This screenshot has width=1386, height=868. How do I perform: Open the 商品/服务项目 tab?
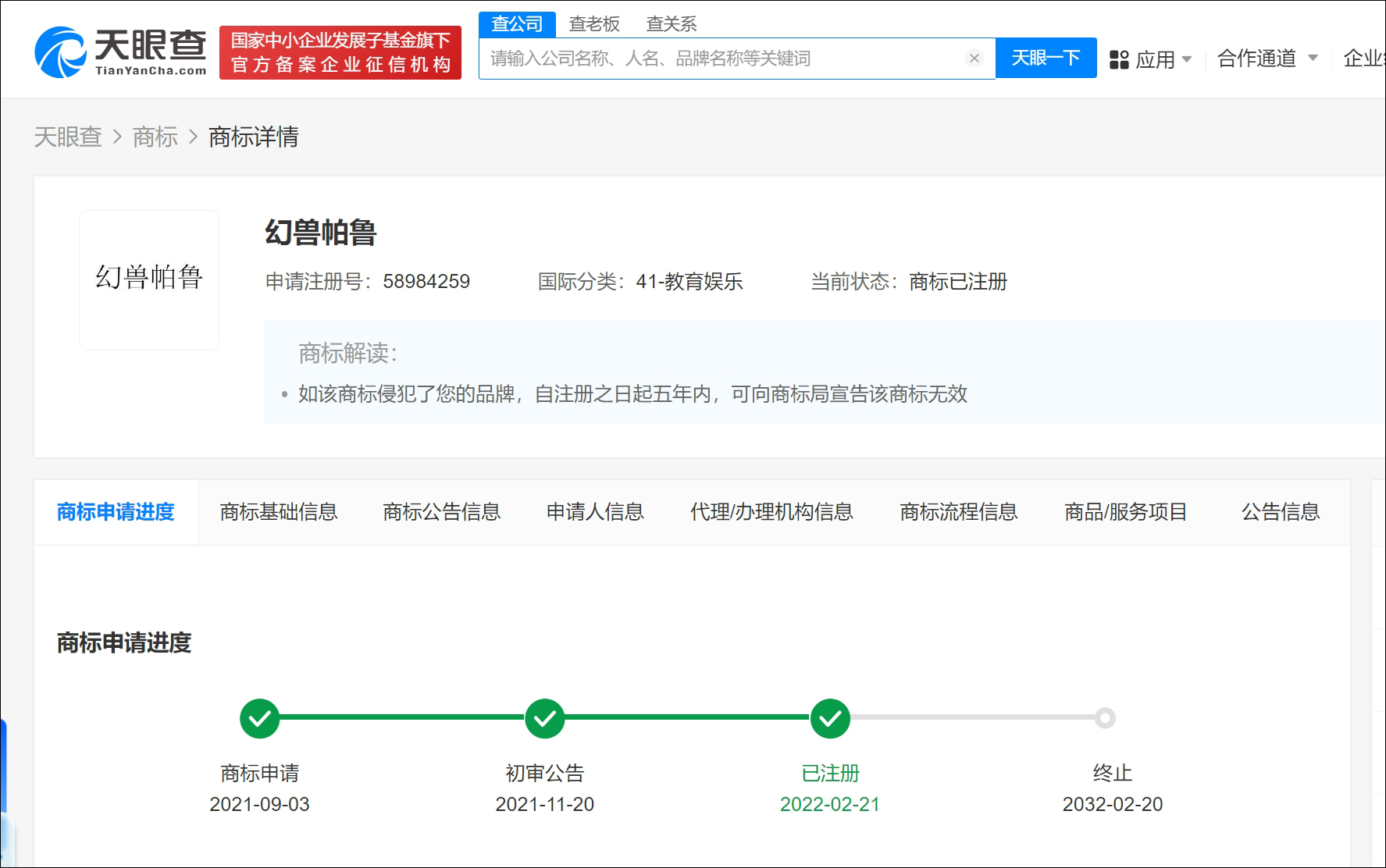(x=1125, y=512)
